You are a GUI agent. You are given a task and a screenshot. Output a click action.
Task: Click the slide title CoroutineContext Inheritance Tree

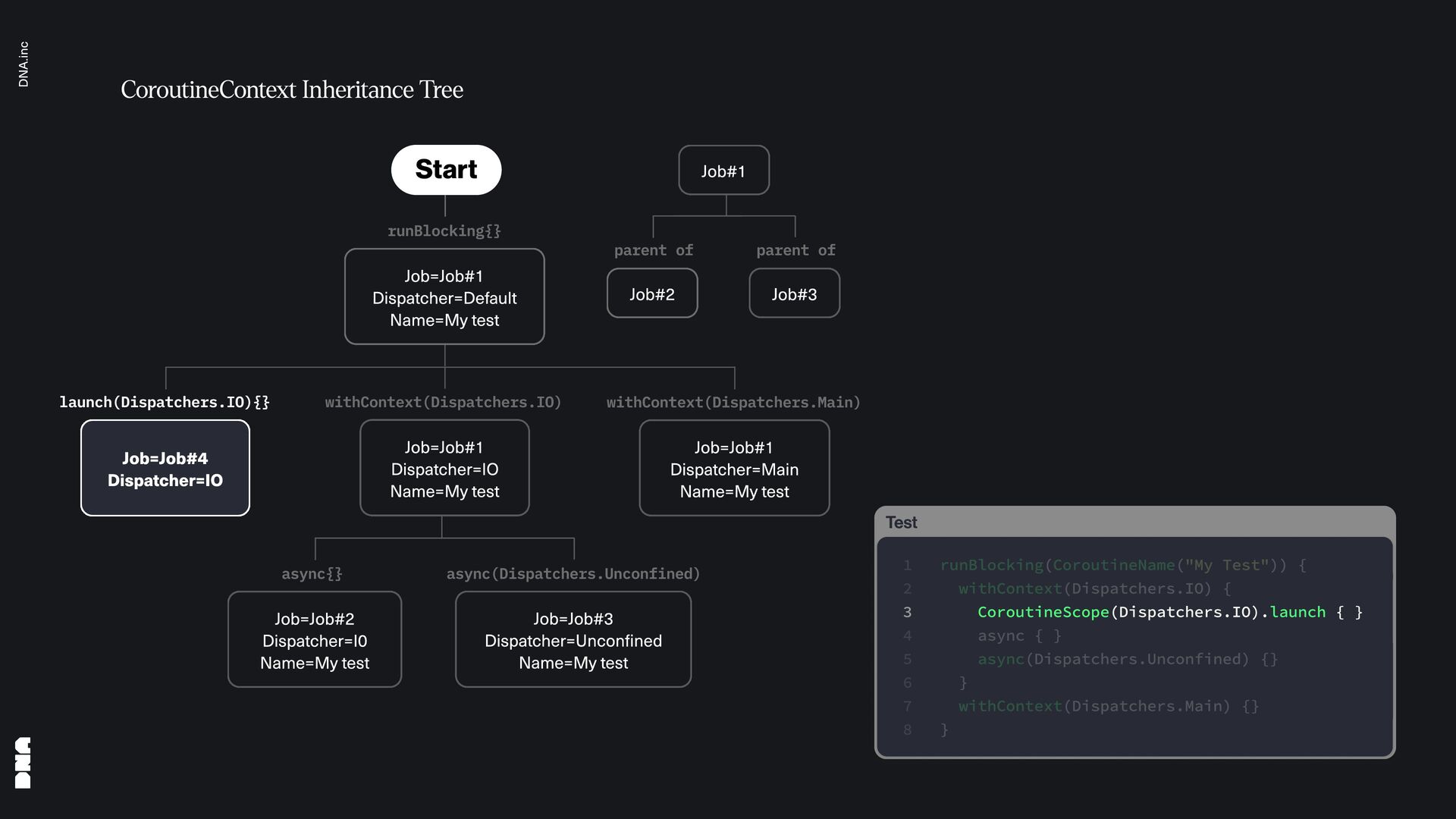(292, 89)
